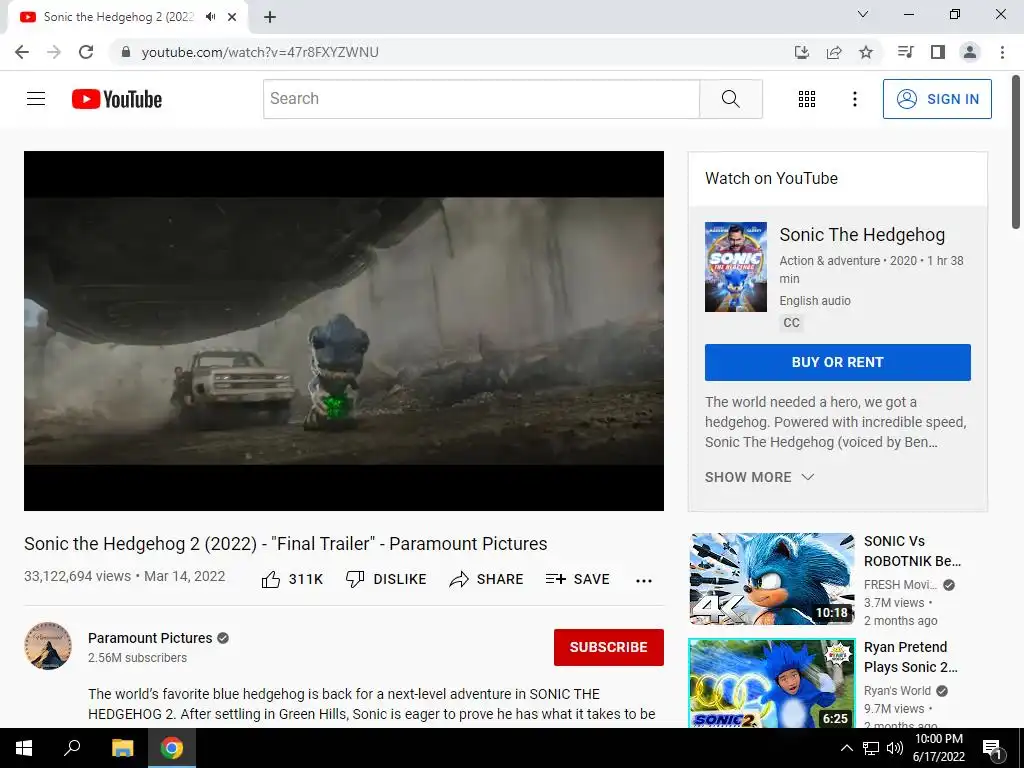Click the search magnifier button

pyautogui.click(x=731, y=99)
